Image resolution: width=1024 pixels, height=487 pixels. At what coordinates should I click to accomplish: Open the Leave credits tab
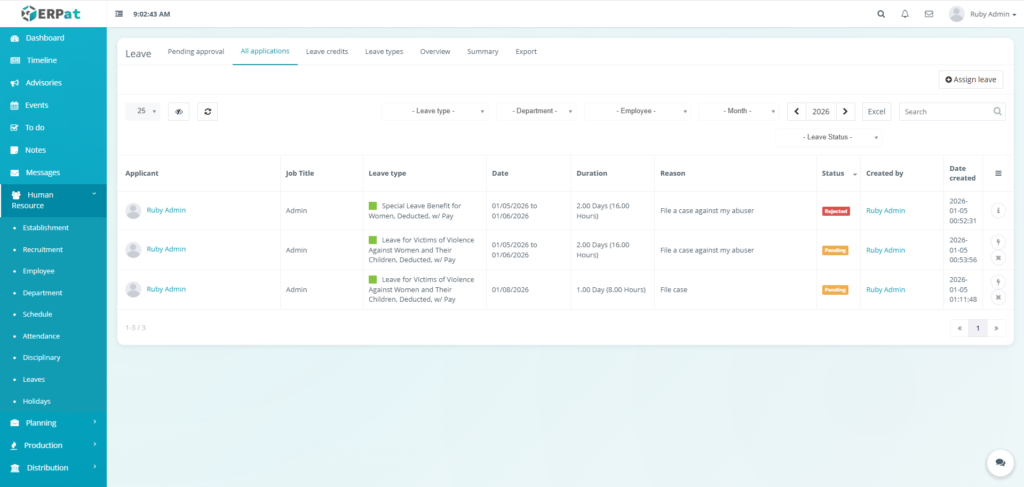(x=327, y=51)
